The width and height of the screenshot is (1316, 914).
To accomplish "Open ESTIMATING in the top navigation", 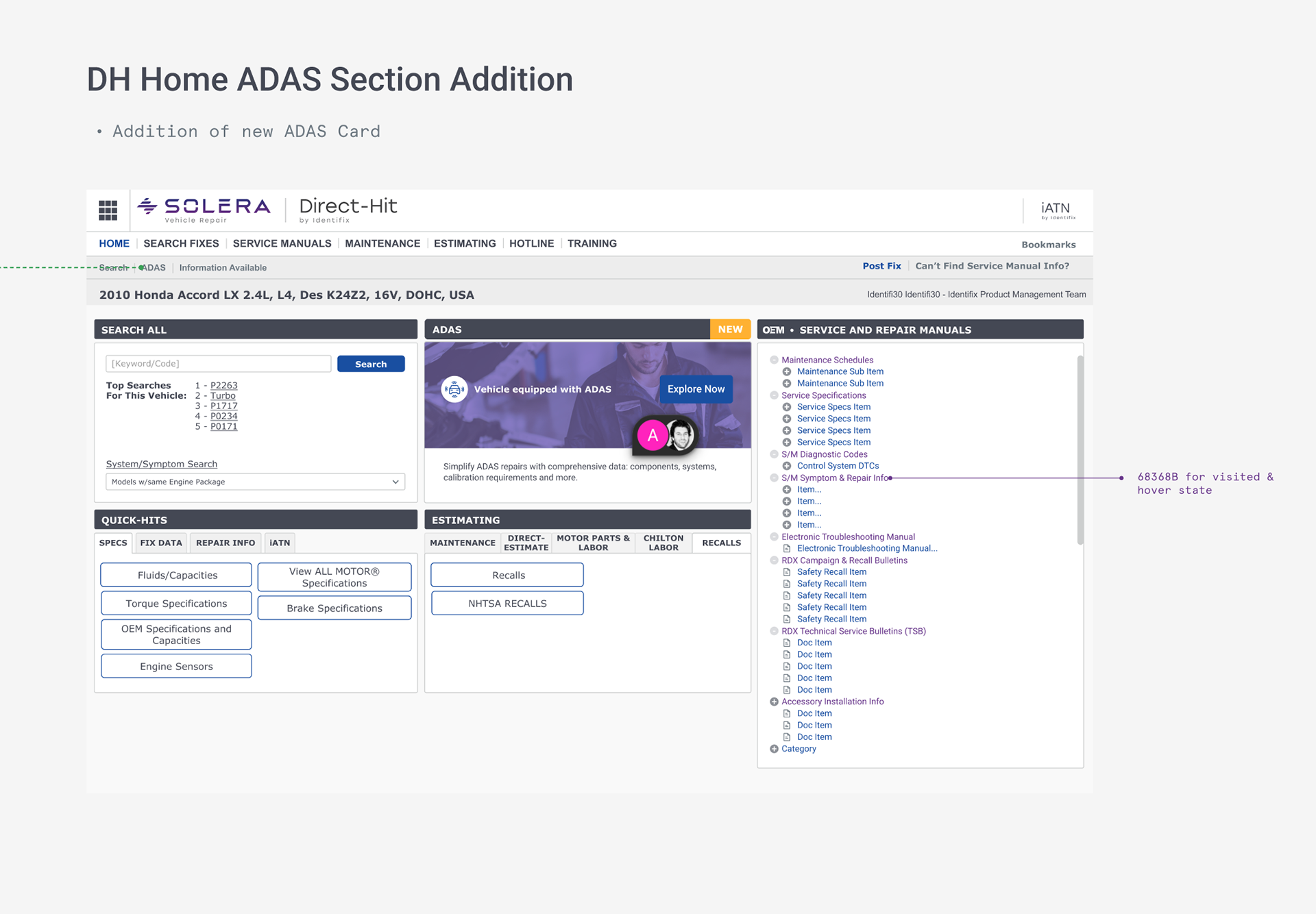I will [465, 244].
